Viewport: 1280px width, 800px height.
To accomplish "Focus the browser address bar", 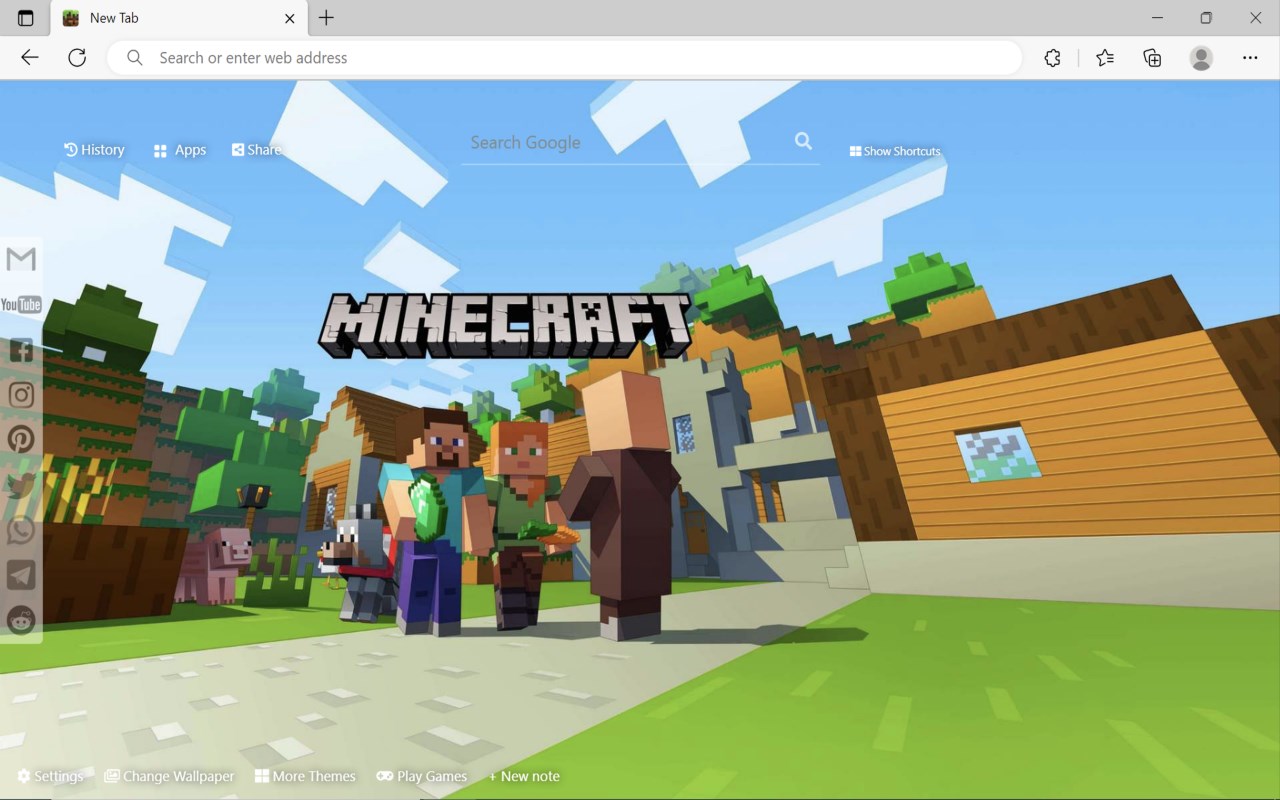I will (x=565, y=58).
